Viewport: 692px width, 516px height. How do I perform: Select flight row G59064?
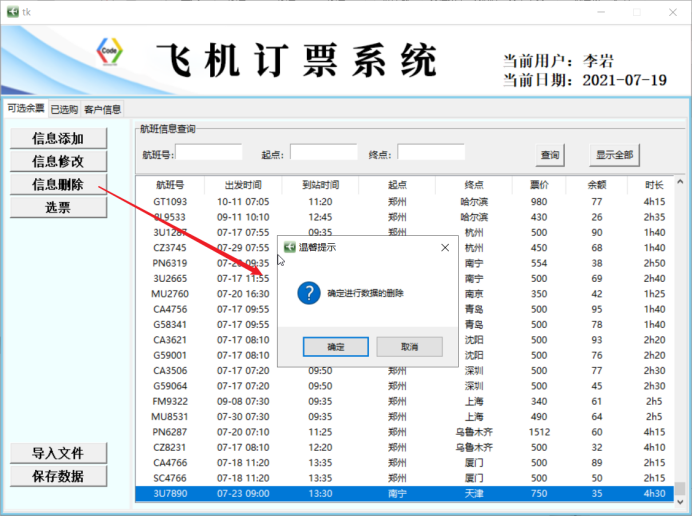click(405, 386)
